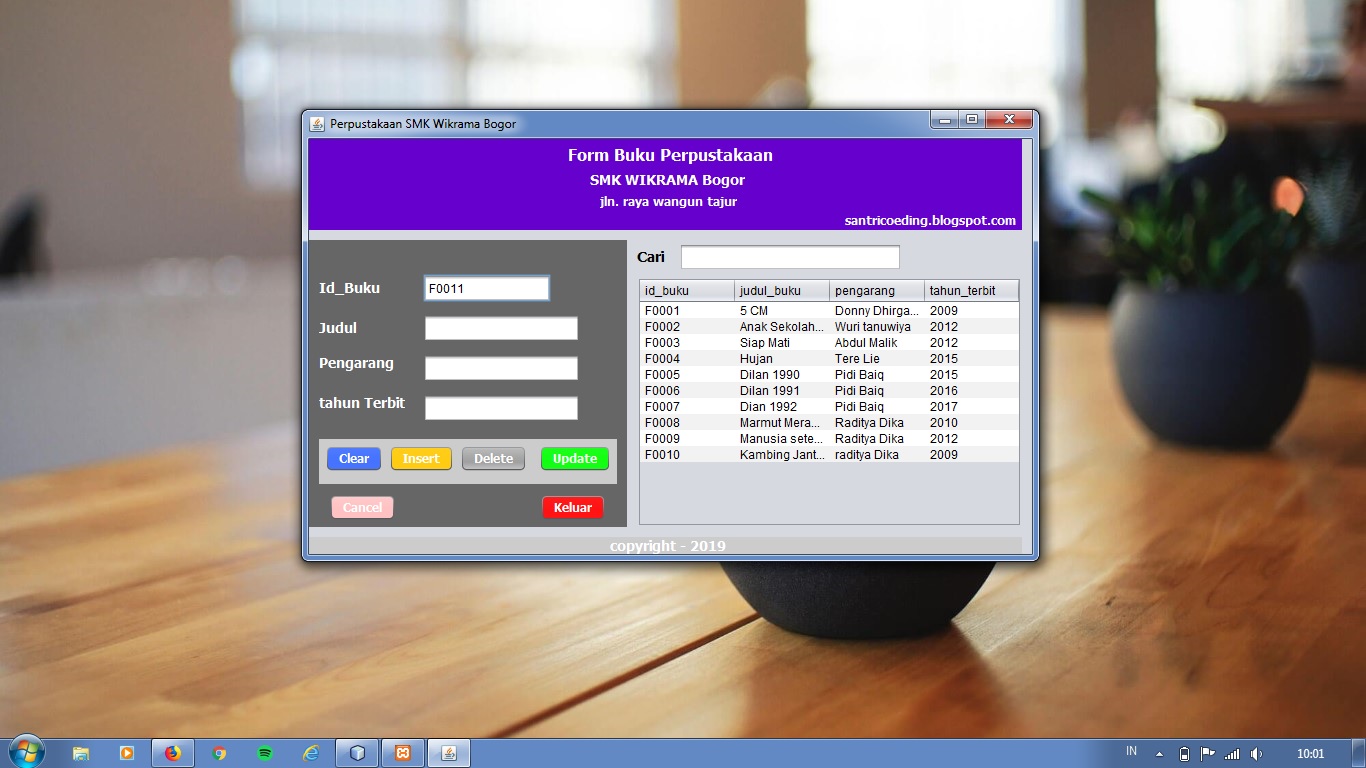This screenshot has height=768, width=1366.
Task: Launch Spotify from the taskbar
Action: 264,752
